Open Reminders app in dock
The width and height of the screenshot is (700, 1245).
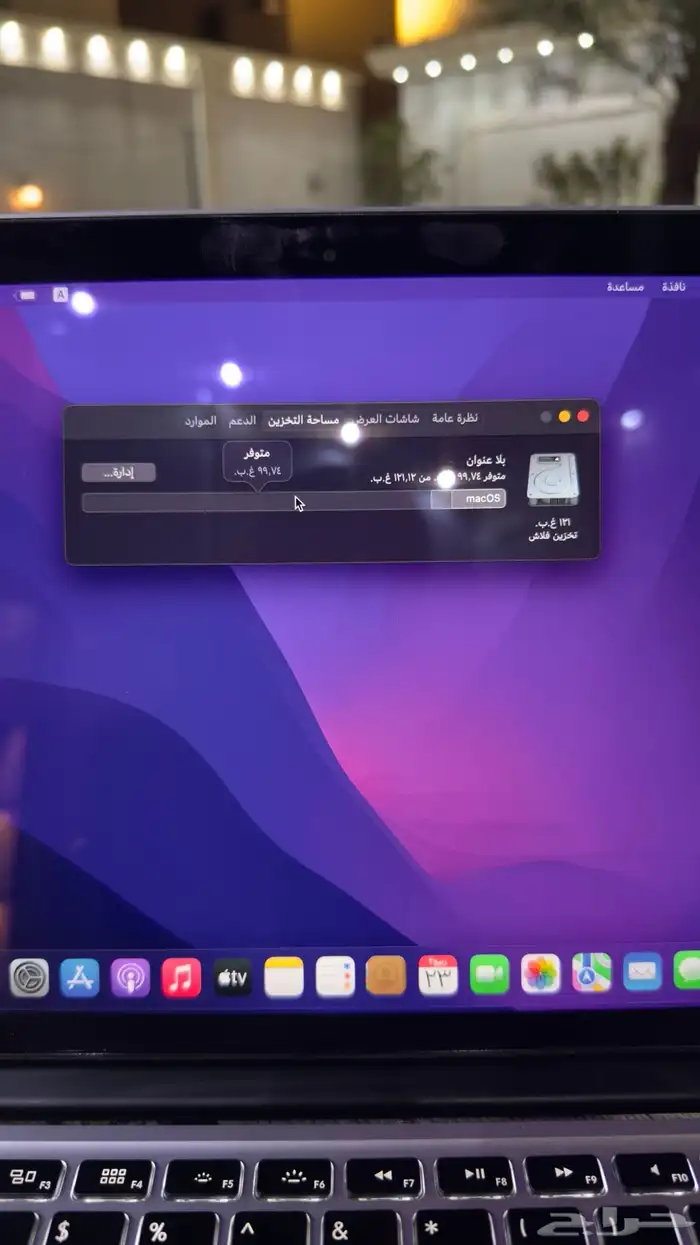[x=335, y=977]
